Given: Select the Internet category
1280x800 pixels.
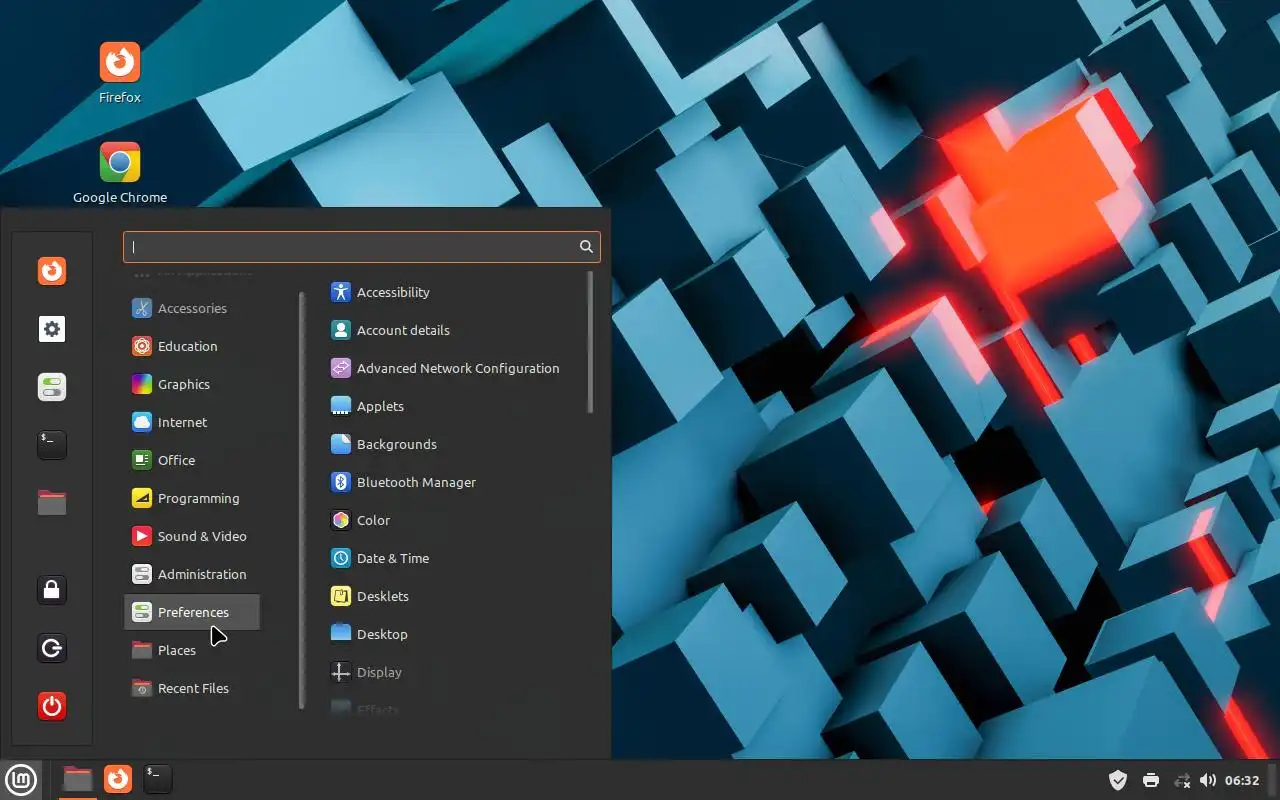Looking at the screenshot, I should point(192,422).
